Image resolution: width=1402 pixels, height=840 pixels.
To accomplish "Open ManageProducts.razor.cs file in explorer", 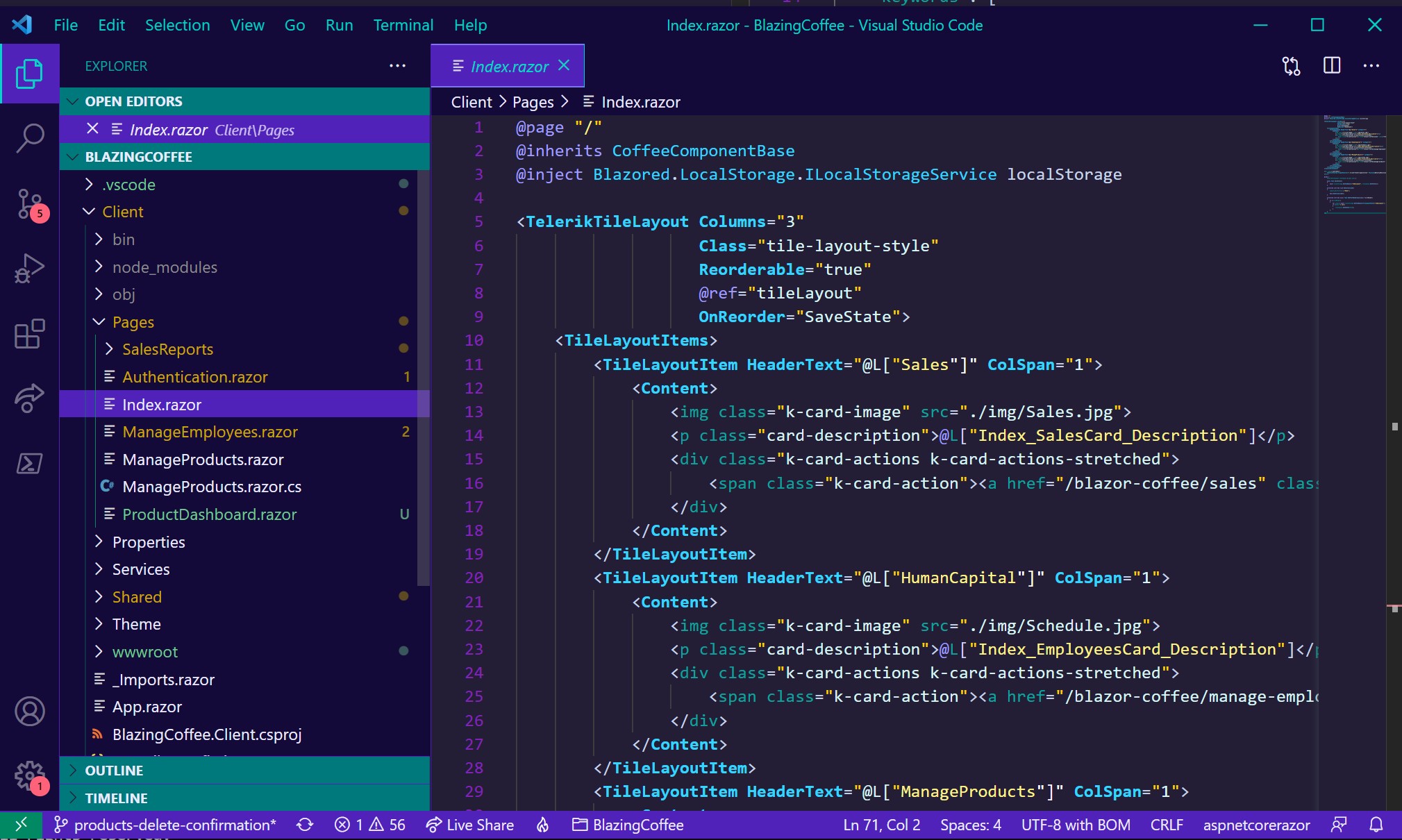I will point(212,487).
